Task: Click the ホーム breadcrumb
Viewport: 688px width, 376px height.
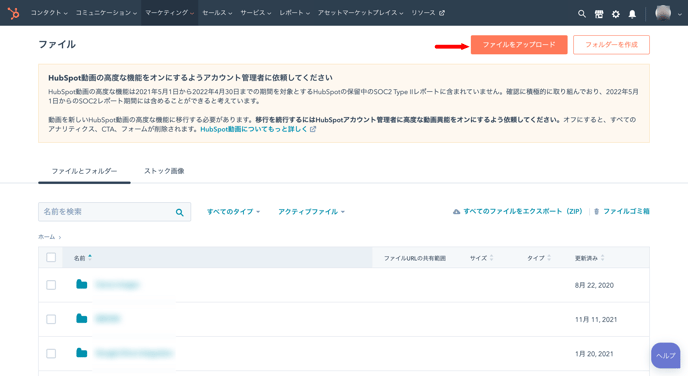Action: point(47,237)
